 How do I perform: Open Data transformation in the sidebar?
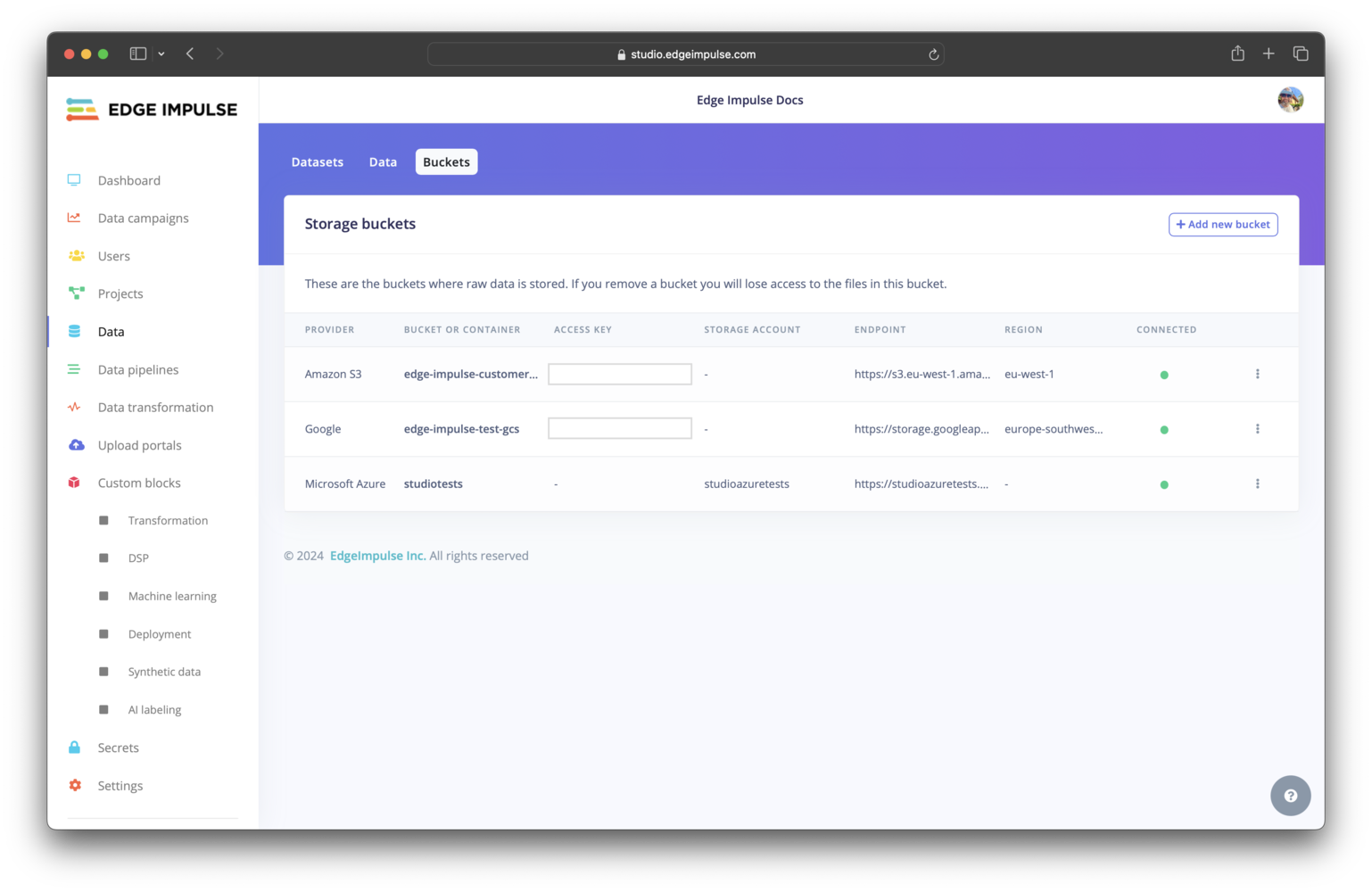155,407
